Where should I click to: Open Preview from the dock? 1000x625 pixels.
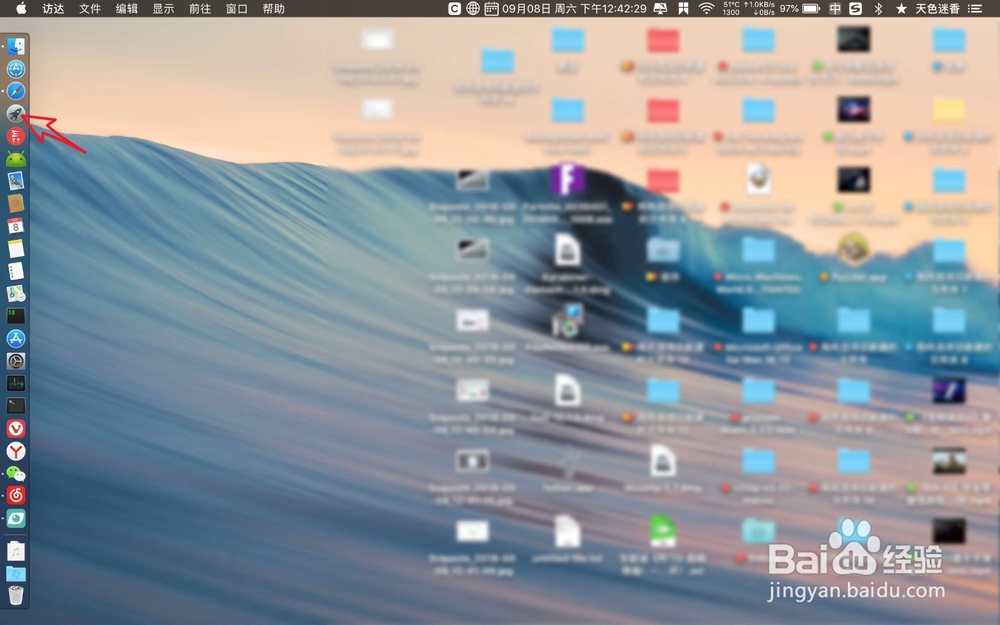pos(16,180)
